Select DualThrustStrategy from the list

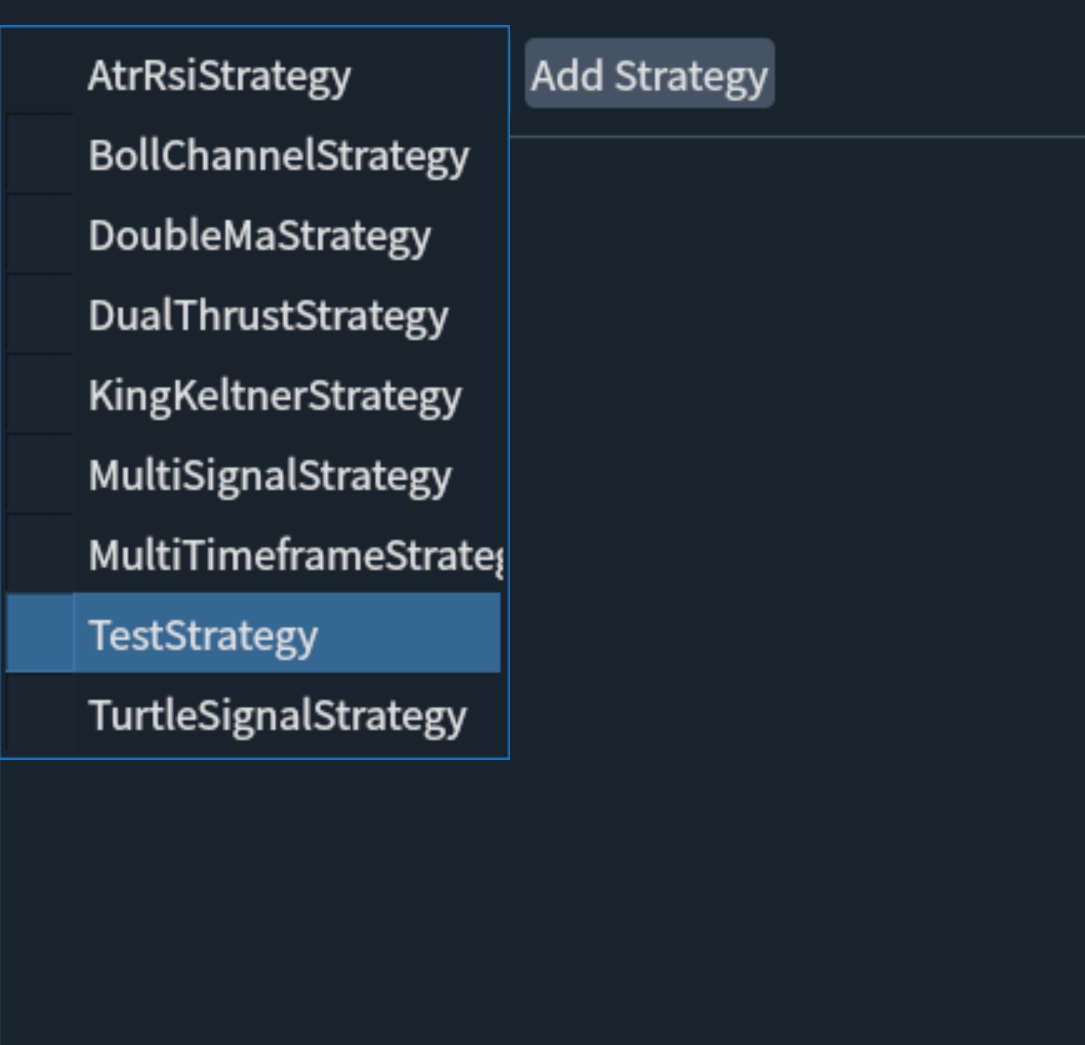click(268, 316)
